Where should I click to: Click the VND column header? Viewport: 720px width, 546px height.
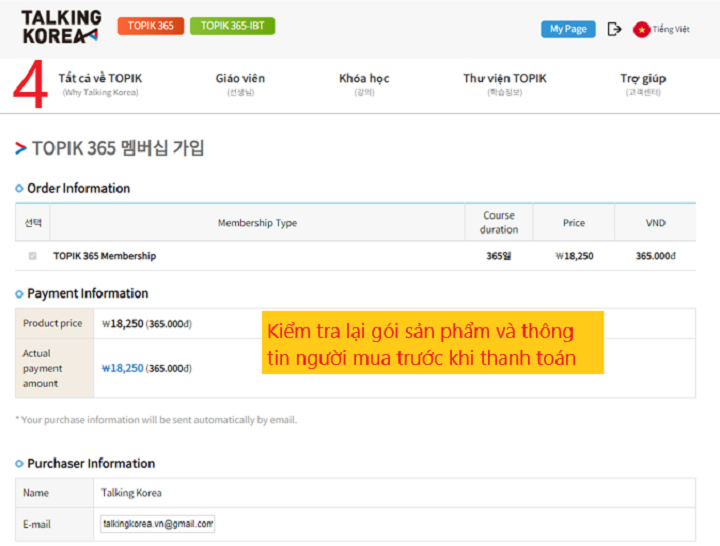tap(655, 223)
